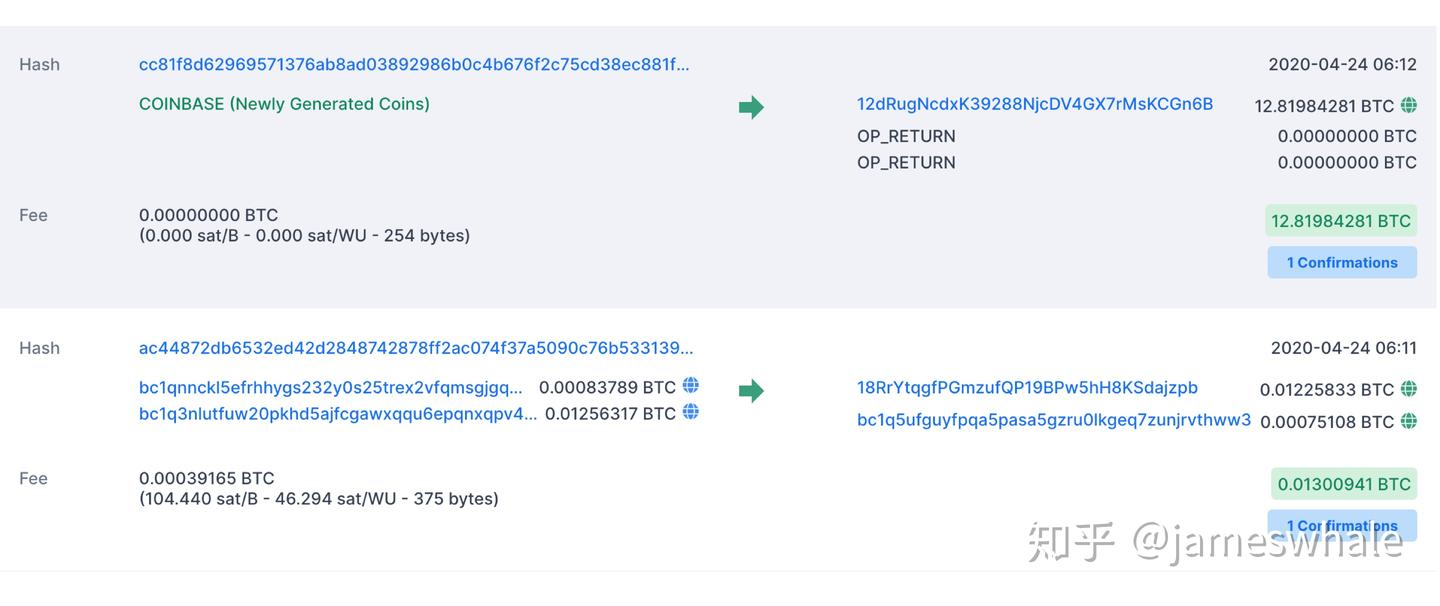Click globe icon beside 0.01225833 BTC

pos(1409,389)
